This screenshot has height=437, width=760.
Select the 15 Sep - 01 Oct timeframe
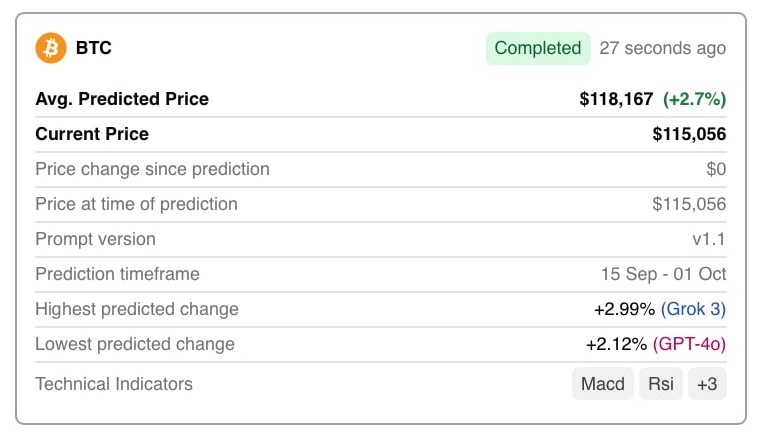(x=664, y=274)
